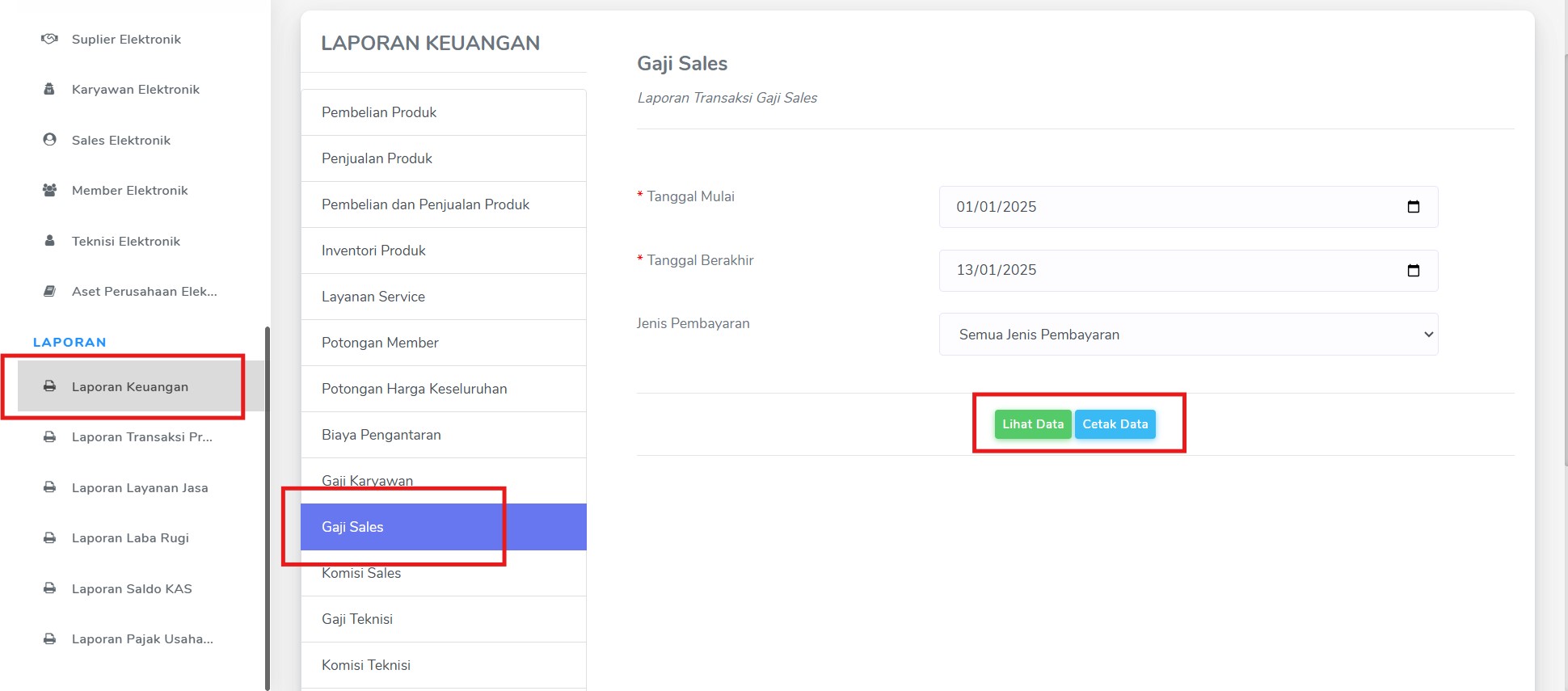The height and width of the screenshot is (691, 1568).
Task: Select Komisi Teknisi report tab
Action: (x=443, y=665)
